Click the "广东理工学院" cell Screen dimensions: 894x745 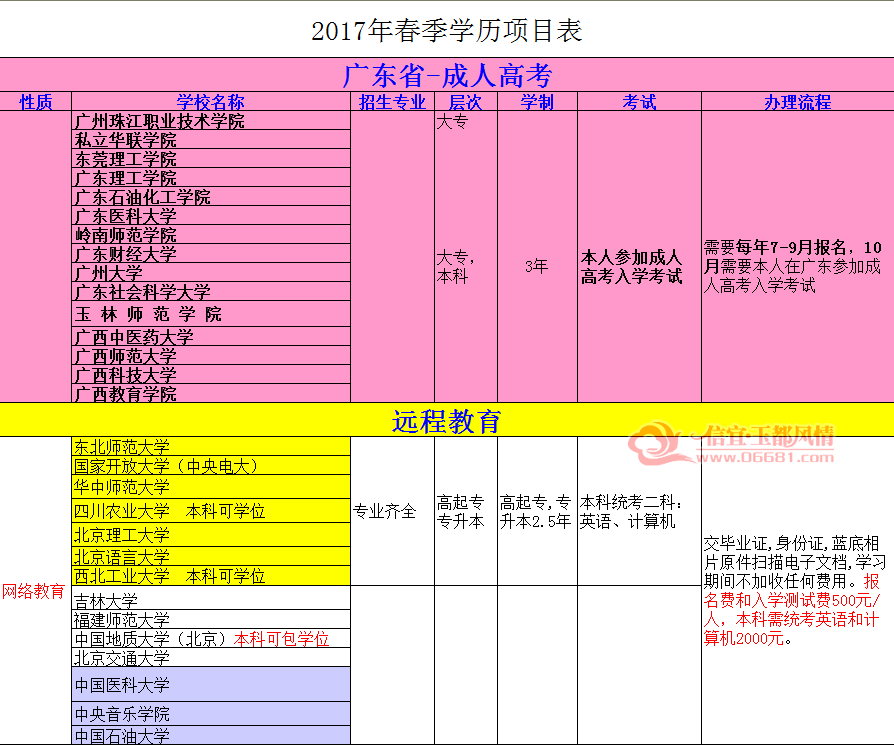click(x=211, y=177)
